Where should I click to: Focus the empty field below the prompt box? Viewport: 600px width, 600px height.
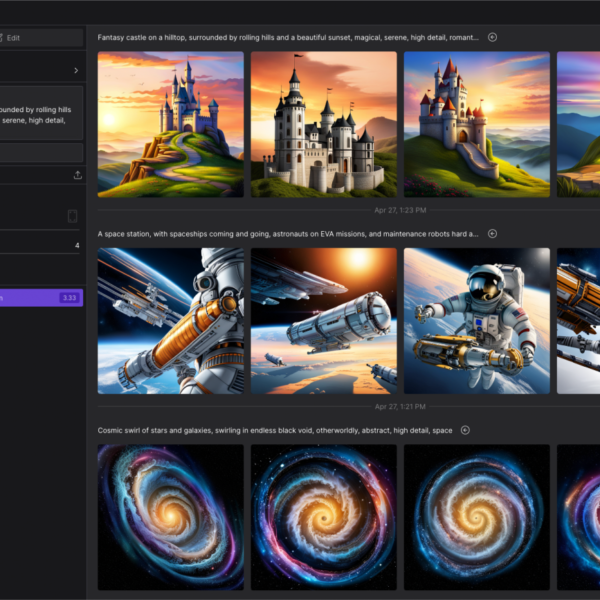tap(40, 153)
